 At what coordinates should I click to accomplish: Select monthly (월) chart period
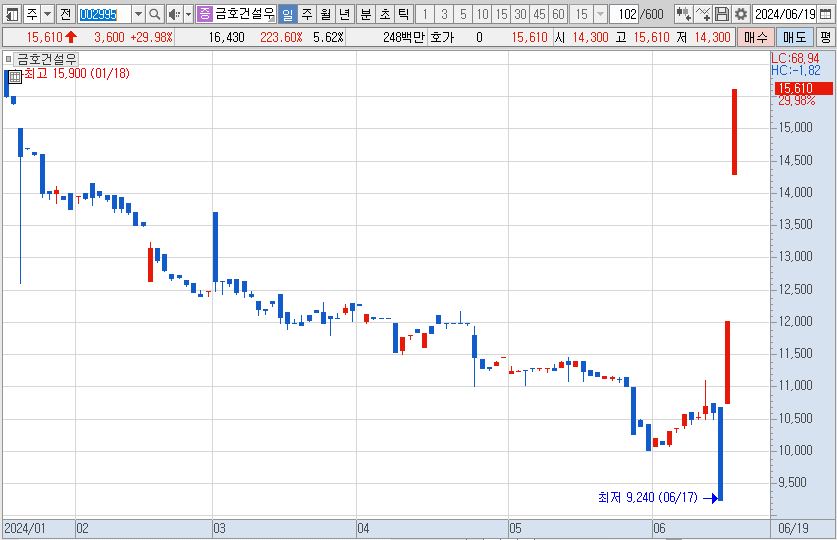(326, 14)
